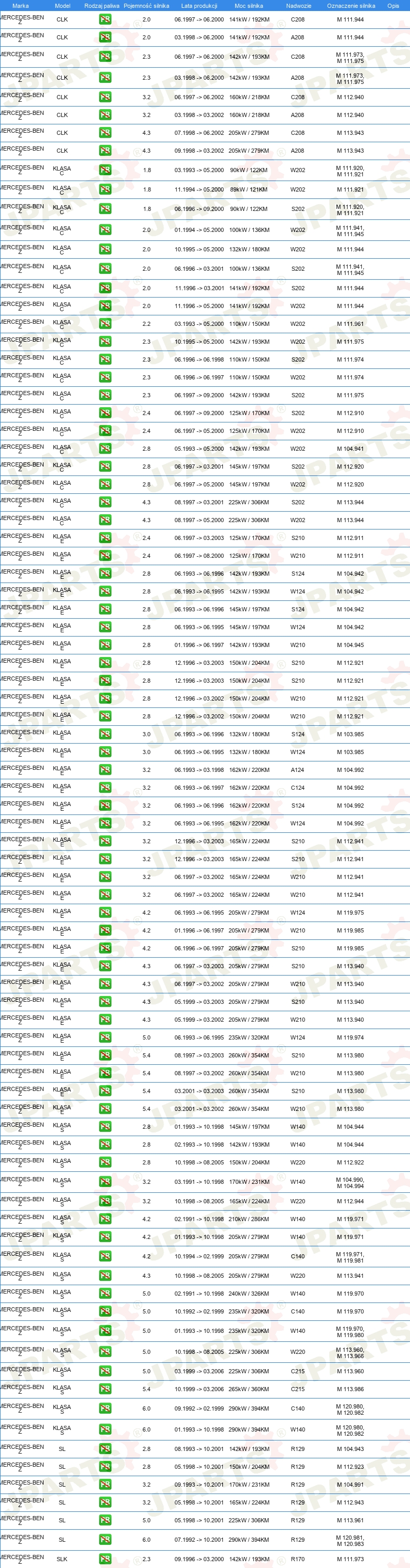Click fuel icon in SL M 112.943 row
Viewport: 410px width, 1568px height.
pyautogui.click(x=105, y=1502)
